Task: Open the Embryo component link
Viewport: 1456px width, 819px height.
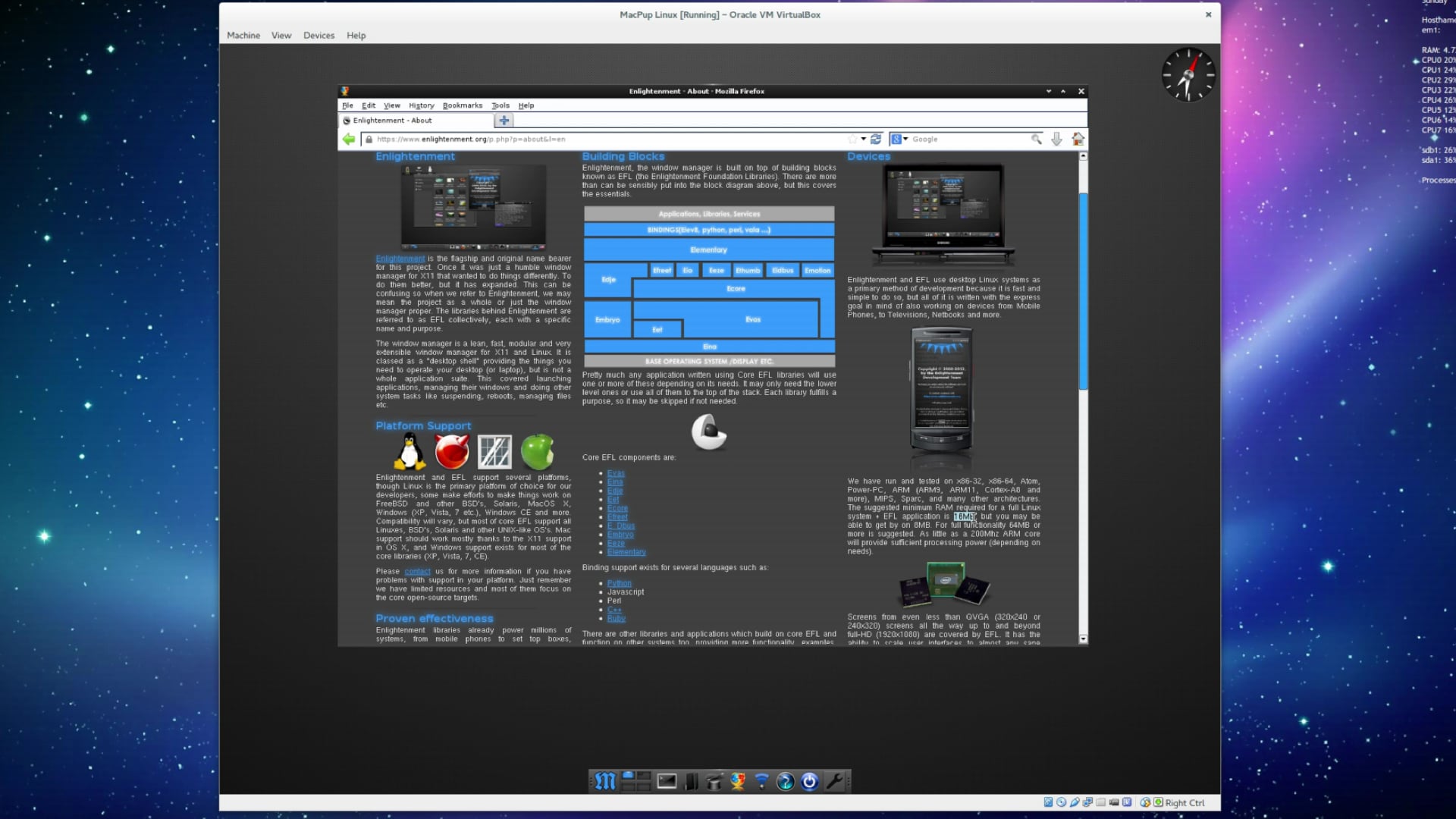Action: [x=620, y=535]
